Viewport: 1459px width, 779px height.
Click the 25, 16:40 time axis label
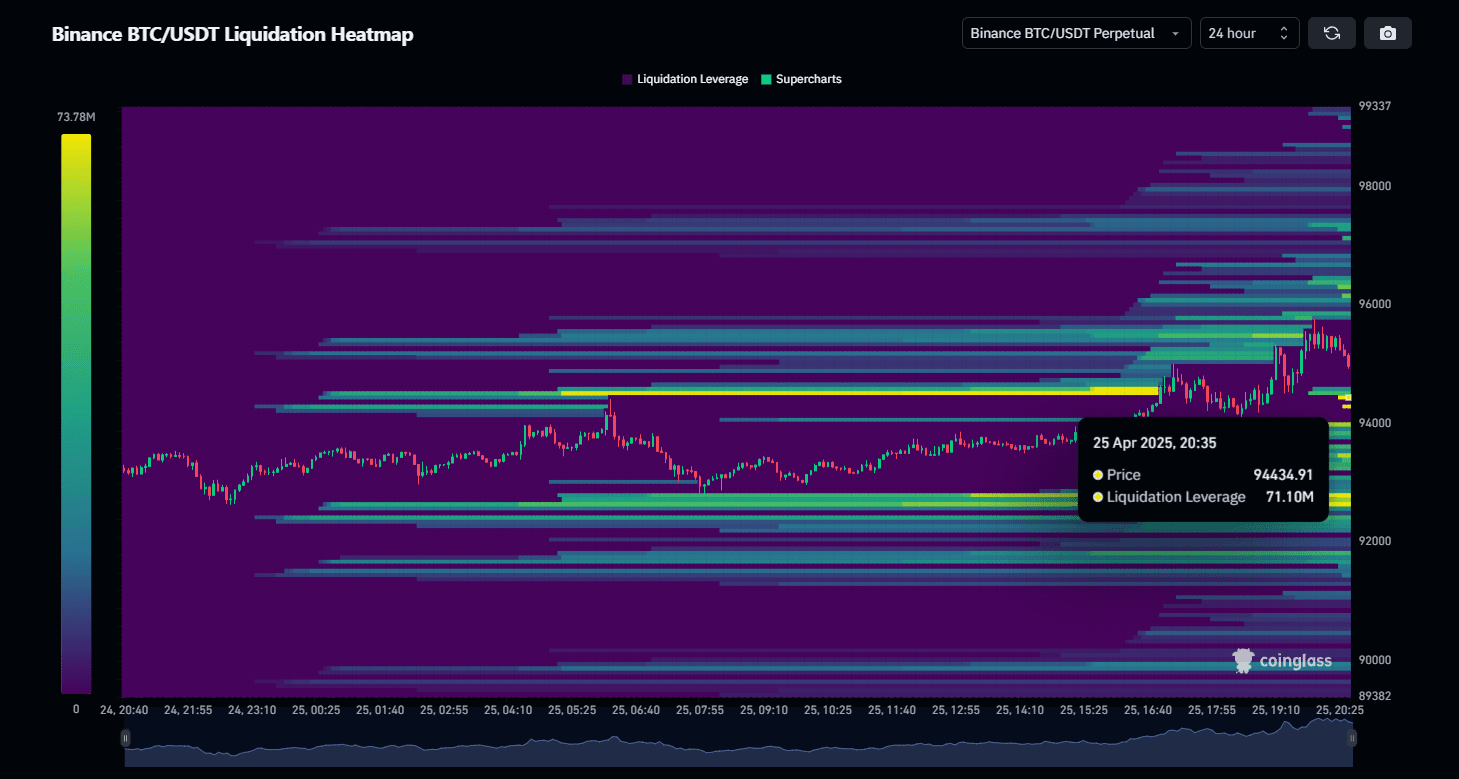coord(1148,710)
